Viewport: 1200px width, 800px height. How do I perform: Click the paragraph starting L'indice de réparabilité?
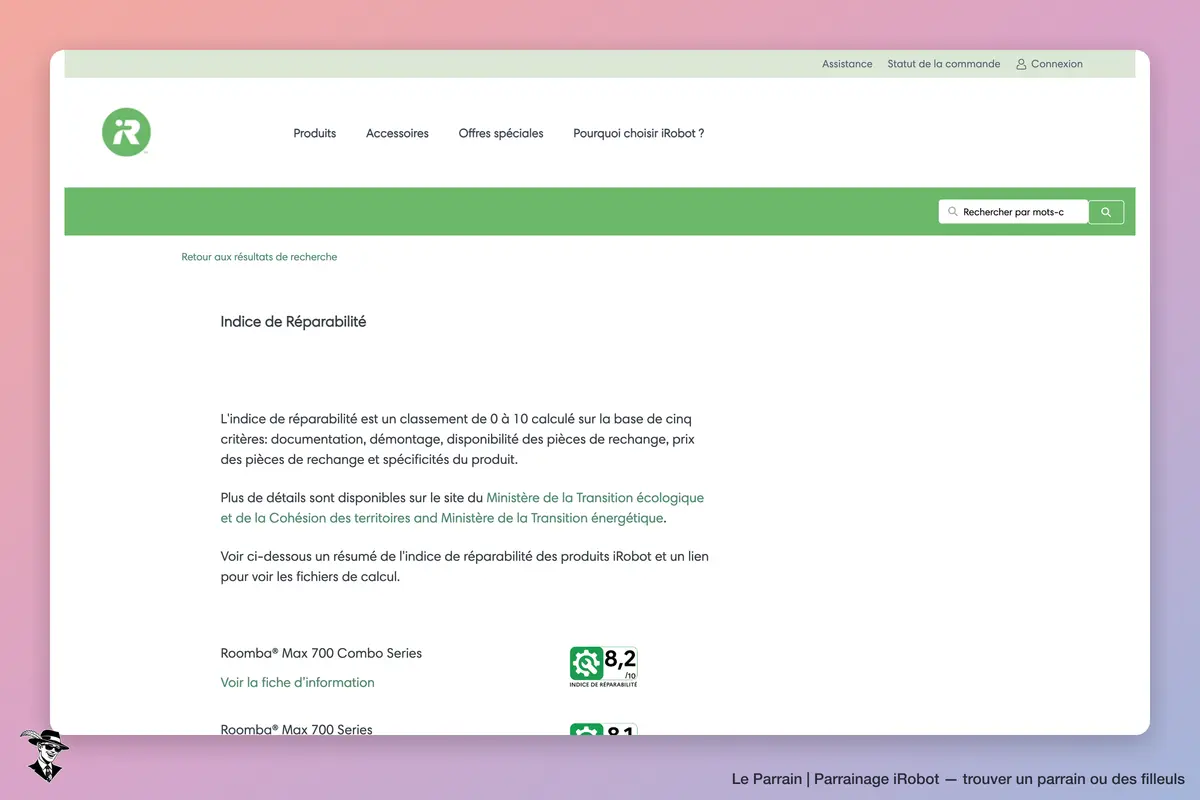457,439
